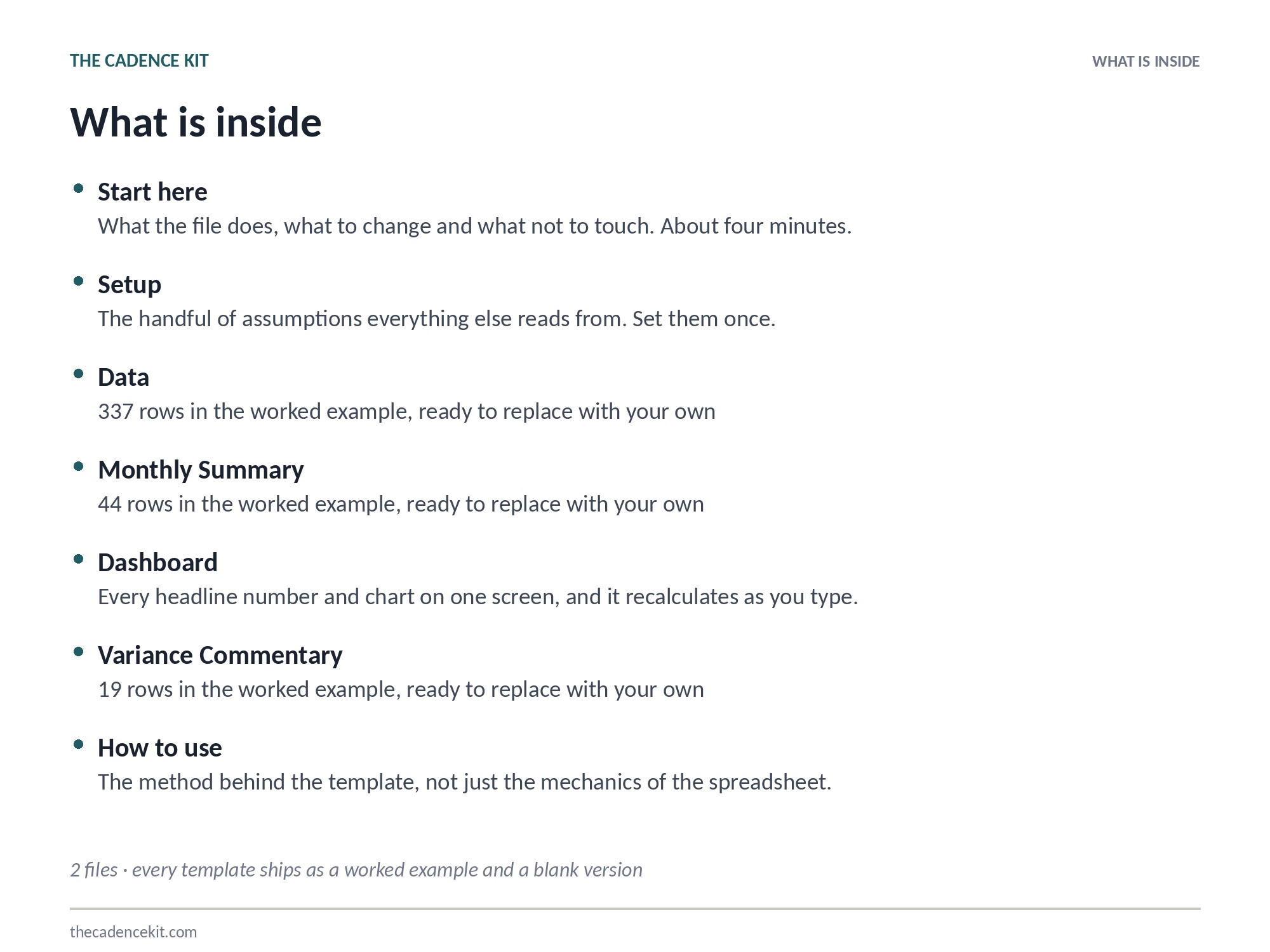Viewport: 1270px width, 952px height.
Task: Click the bullet dot beside Variance Commentary
Action: click(79, 651)
